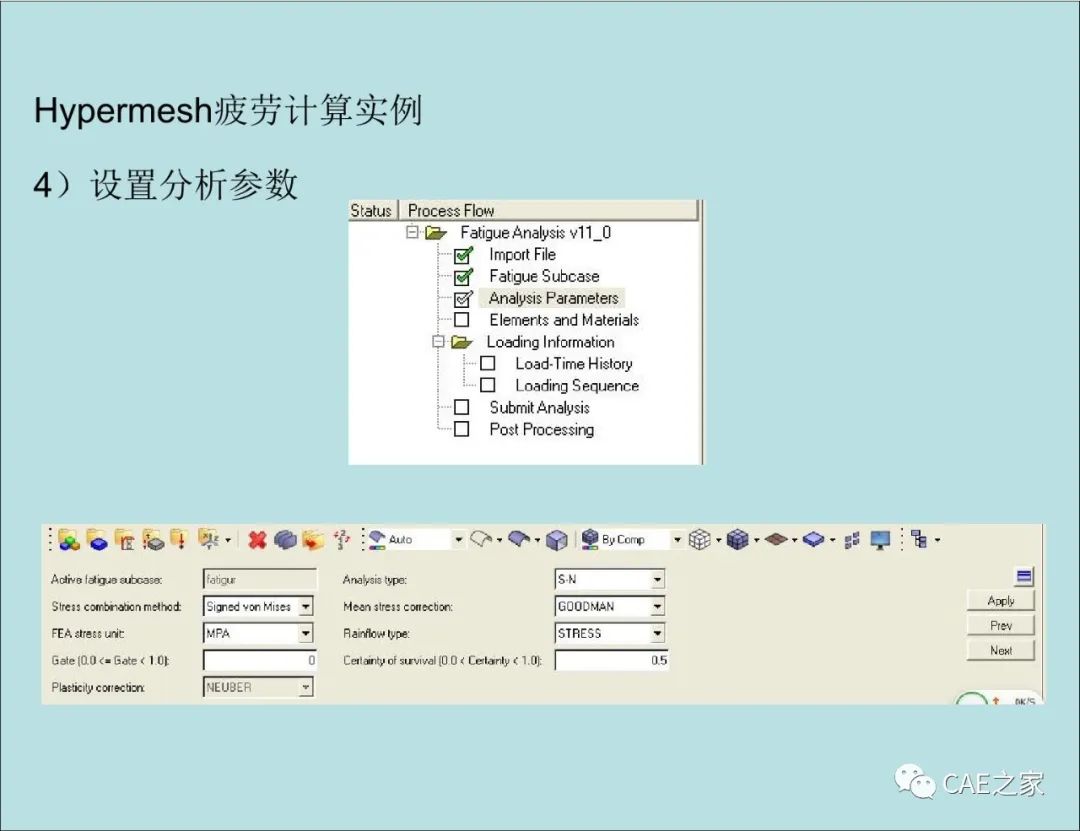Click the renumber icon with red digits 1 2 3

341,540
